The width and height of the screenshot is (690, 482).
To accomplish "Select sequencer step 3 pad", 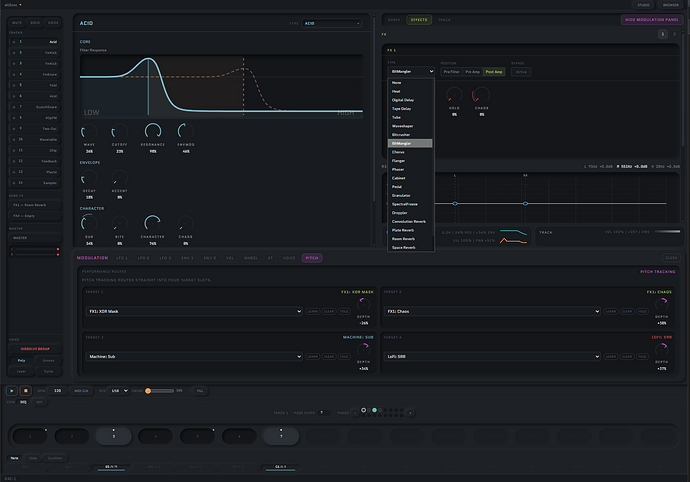I will [x=114, y=436].
